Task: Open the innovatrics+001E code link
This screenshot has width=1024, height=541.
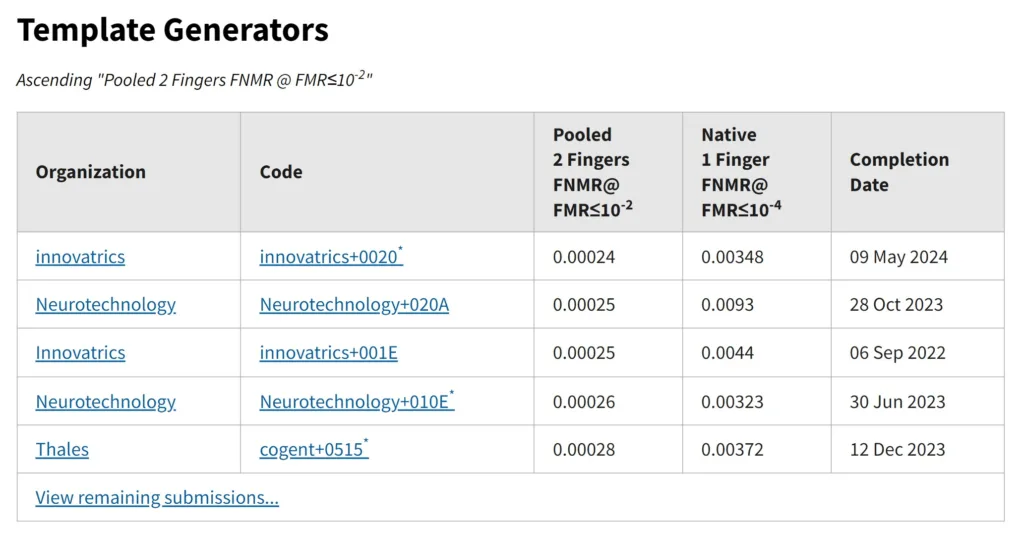Action: click(328, 353)
